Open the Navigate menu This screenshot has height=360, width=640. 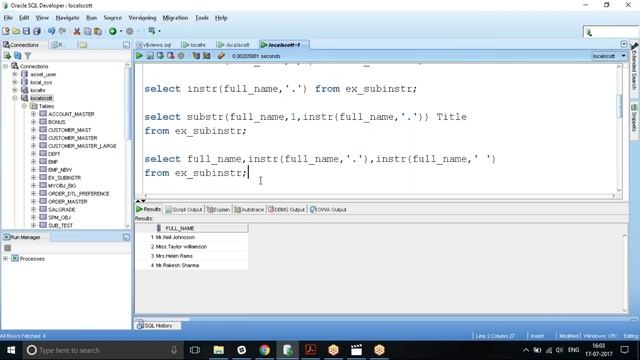(67, 18)
